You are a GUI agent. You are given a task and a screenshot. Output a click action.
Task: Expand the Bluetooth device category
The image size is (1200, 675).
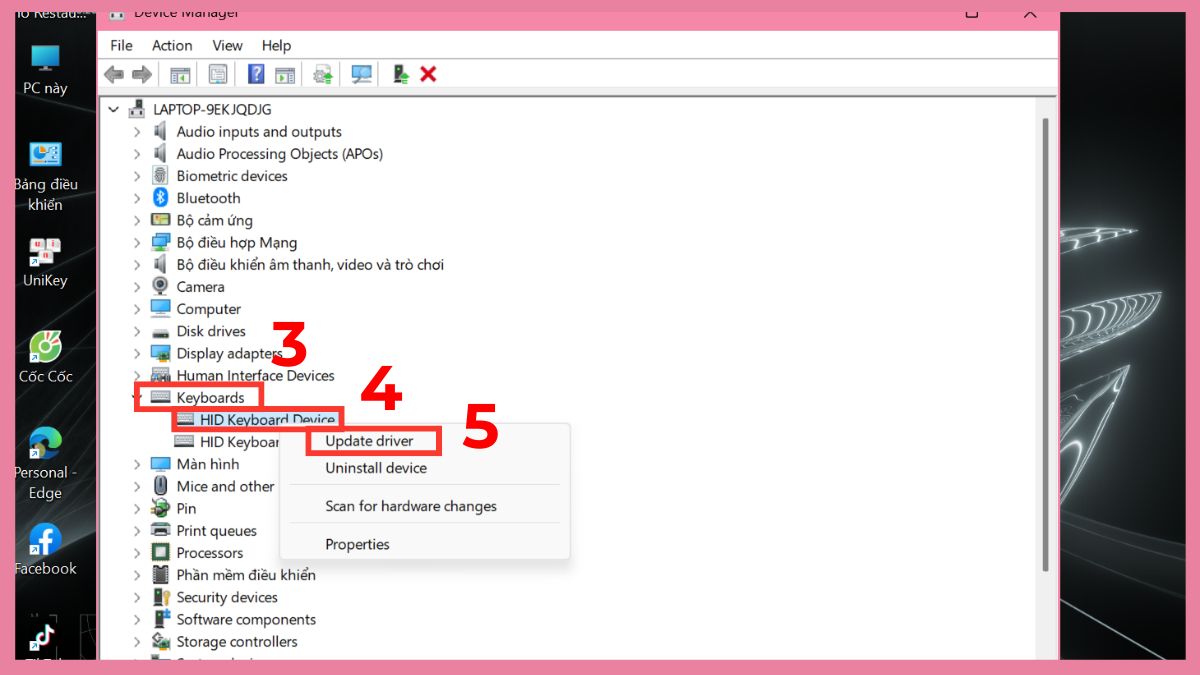click(x=136, y=198)
